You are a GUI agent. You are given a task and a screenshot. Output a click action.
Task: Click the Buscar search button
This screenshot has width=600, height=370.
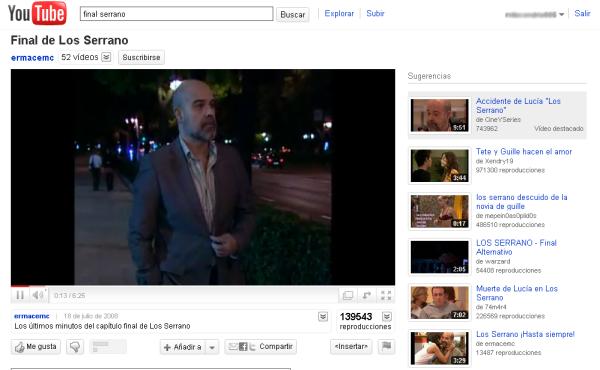pos(293,15)
